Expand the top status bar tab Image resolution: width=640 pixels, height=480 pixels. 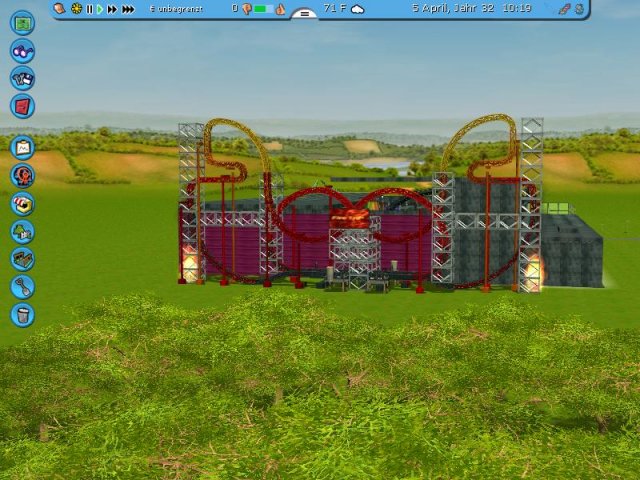pos(304,13)
